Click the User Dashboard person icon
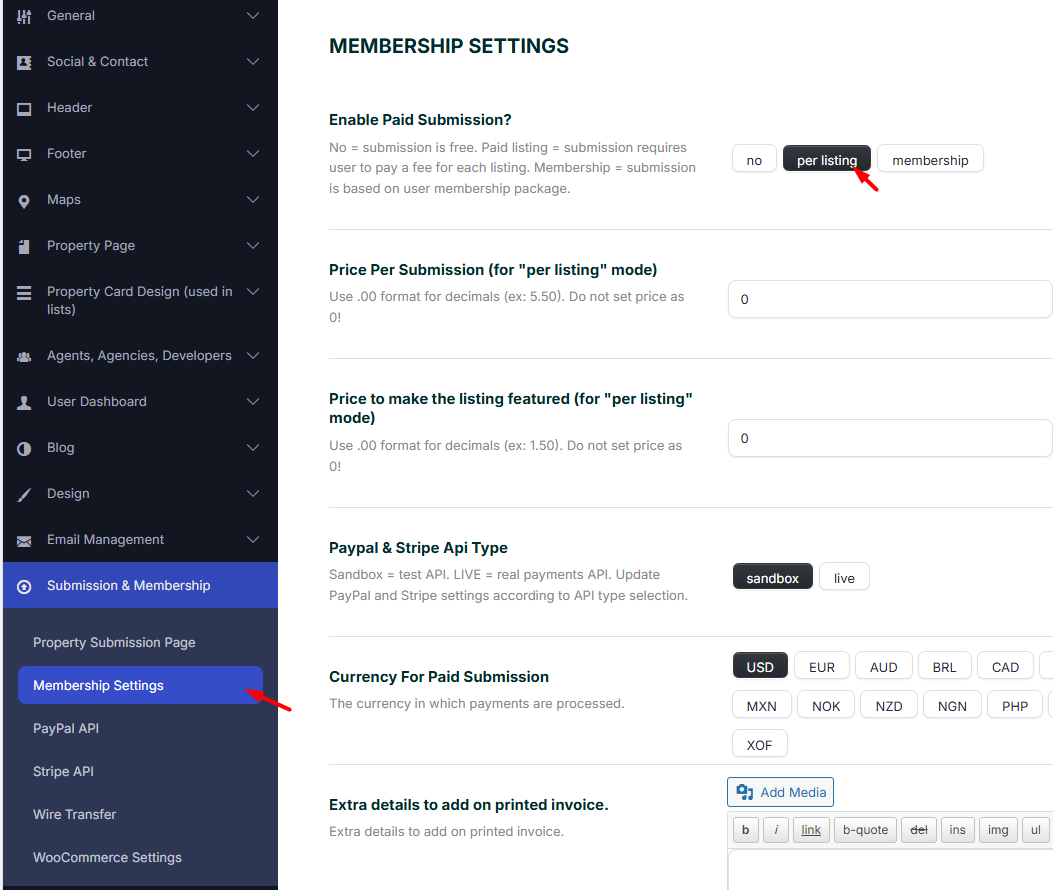The height and width of the screenshot is (890, 1053). (24, 402)
